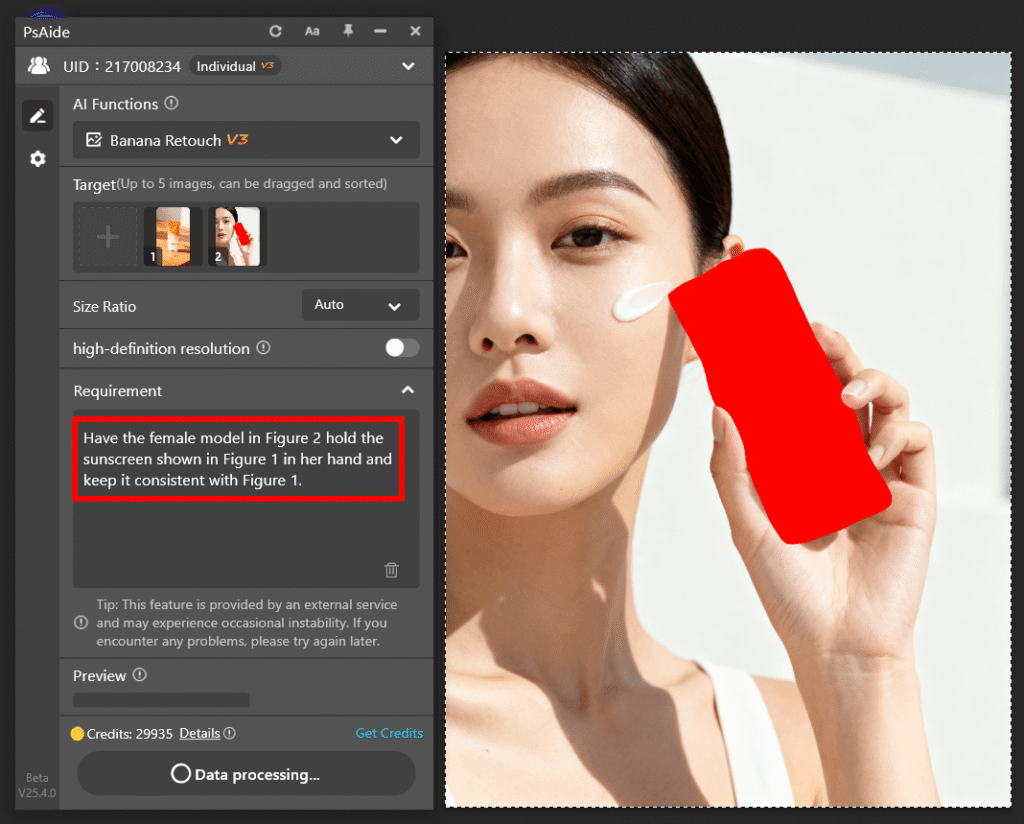Click the refresh icon in PsAide title bar
Screen dimensions: 1024x824
click(x=276, y=31)
